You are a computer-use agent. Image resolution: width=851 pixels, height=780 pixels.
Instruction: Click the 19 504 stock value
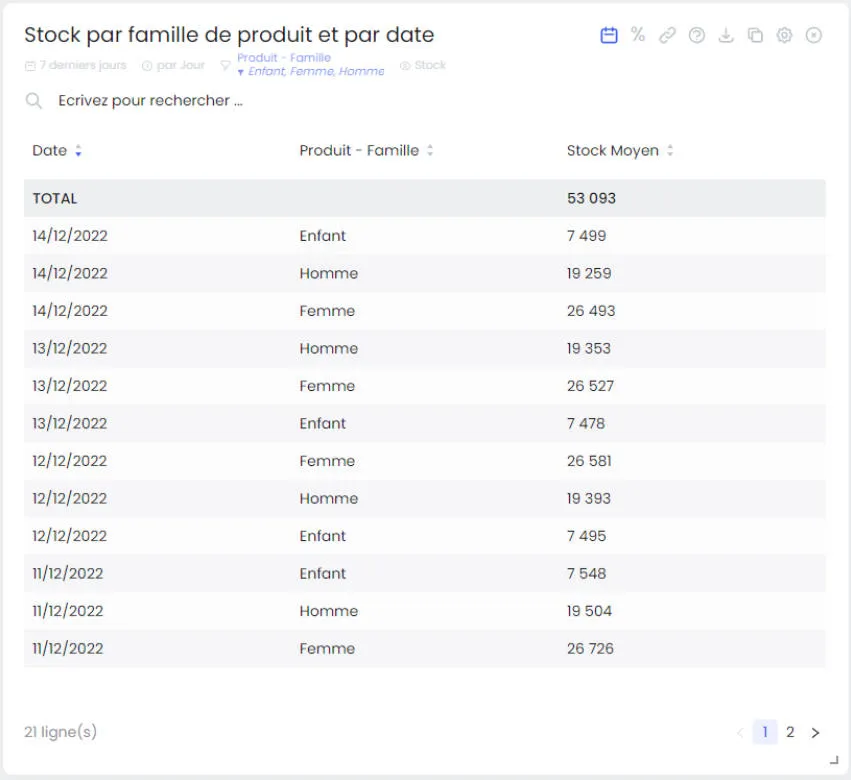(589, 610)
